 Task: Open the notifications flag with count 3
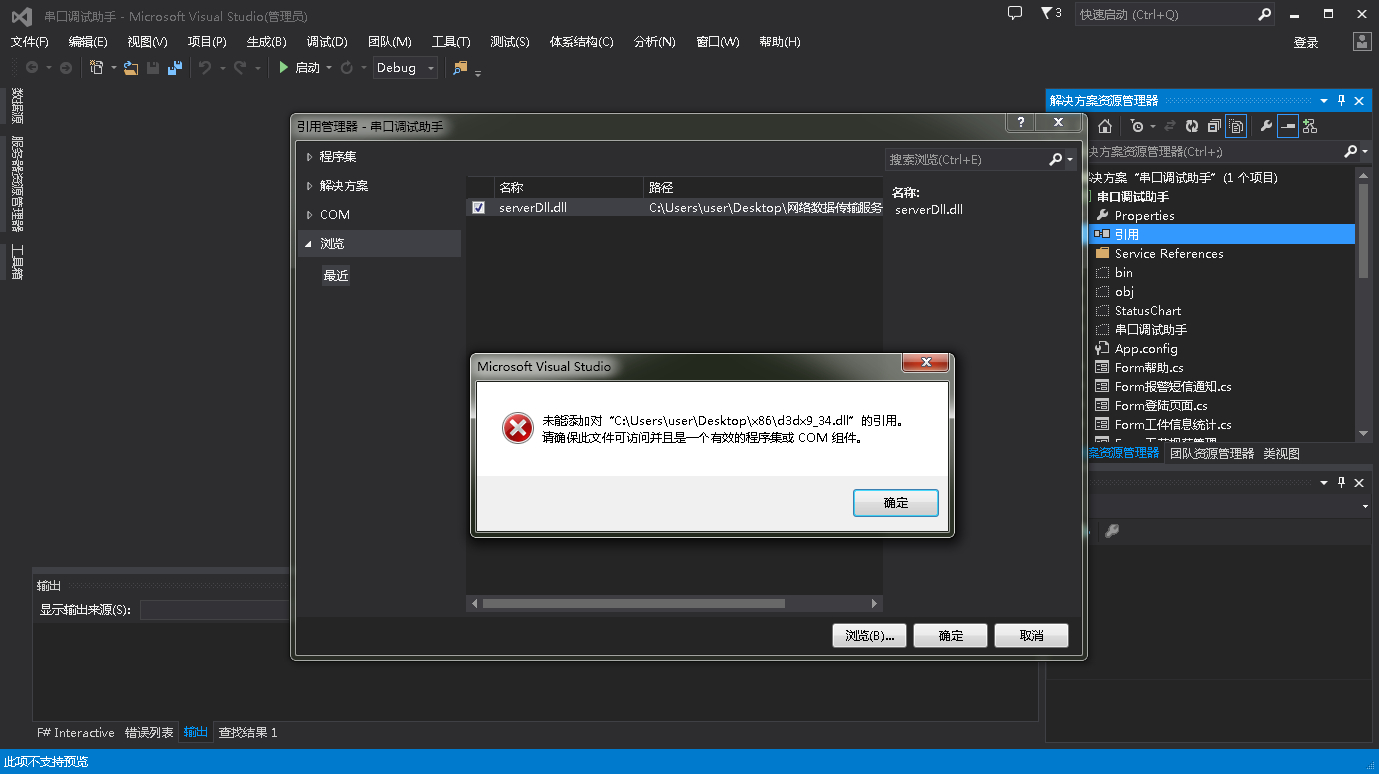(x=1051, y=13)
